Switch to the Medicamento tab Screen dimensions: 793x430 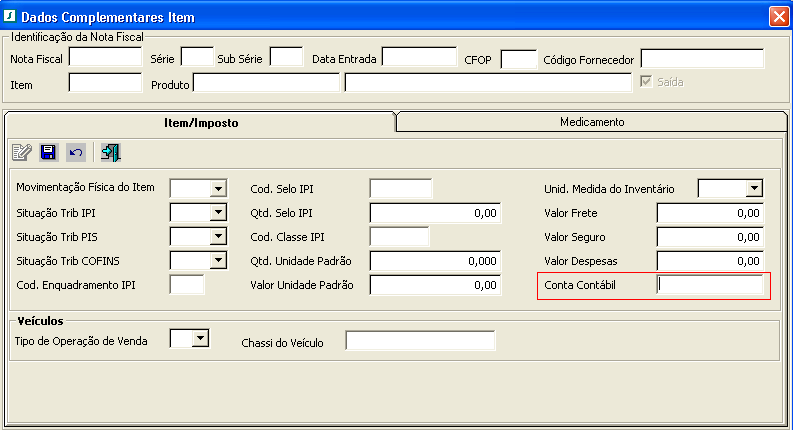(x=592, y=122)
